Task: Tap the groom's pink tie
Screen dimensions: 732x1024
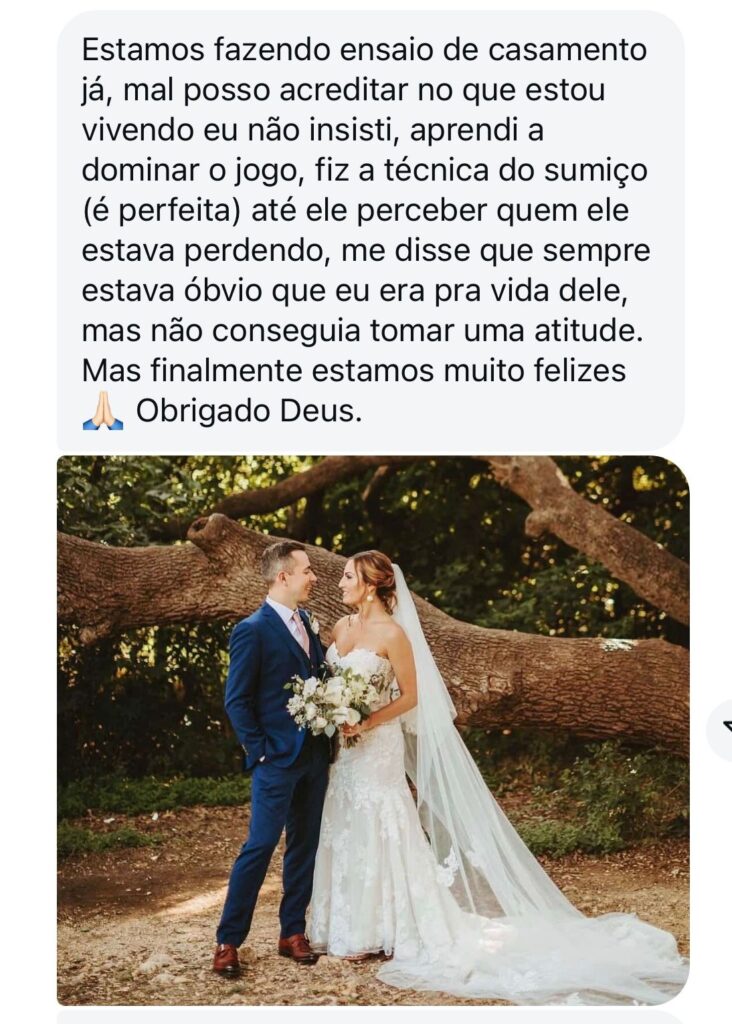Action: pos(300,632)
